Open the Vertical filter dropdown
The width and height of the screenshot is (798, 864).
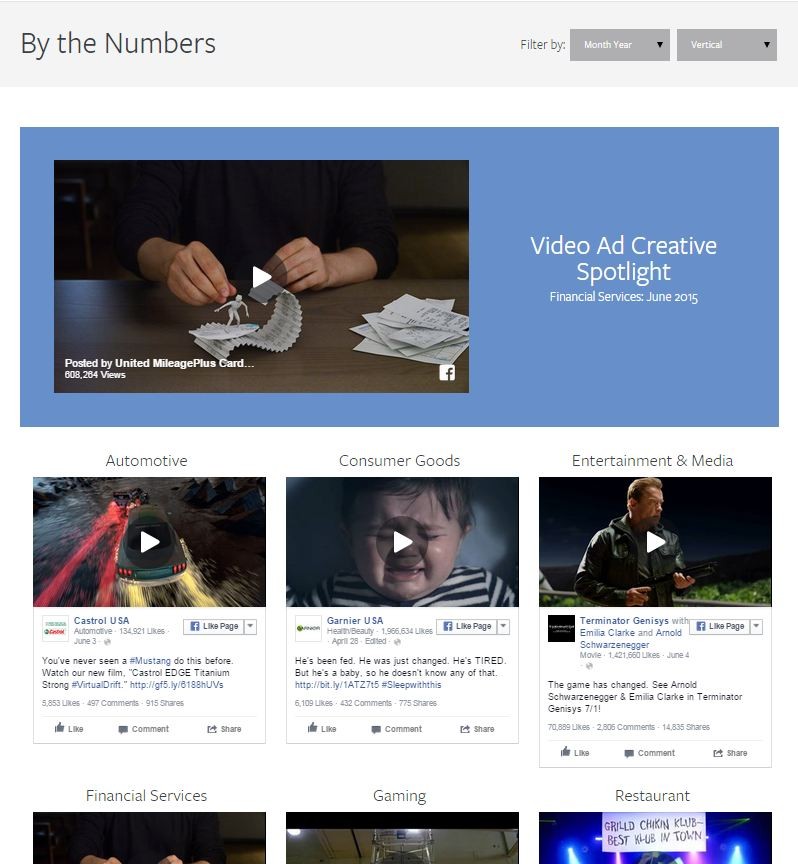click(726, 45)
